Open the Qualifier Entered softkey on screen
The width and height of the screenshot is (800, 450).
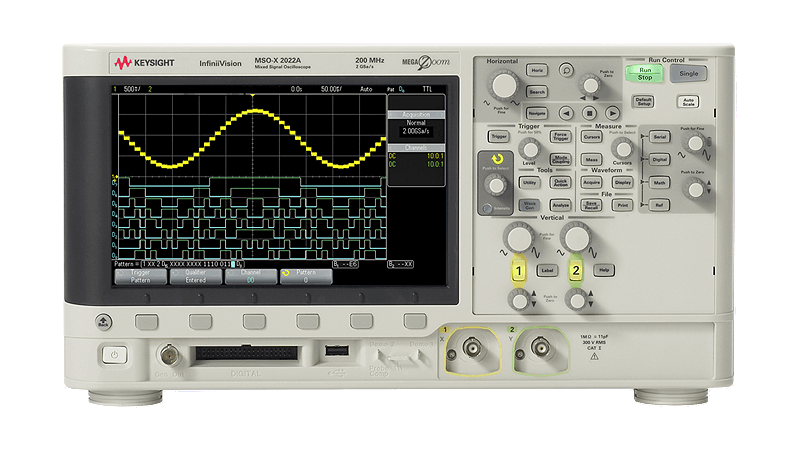click(195, 277)
